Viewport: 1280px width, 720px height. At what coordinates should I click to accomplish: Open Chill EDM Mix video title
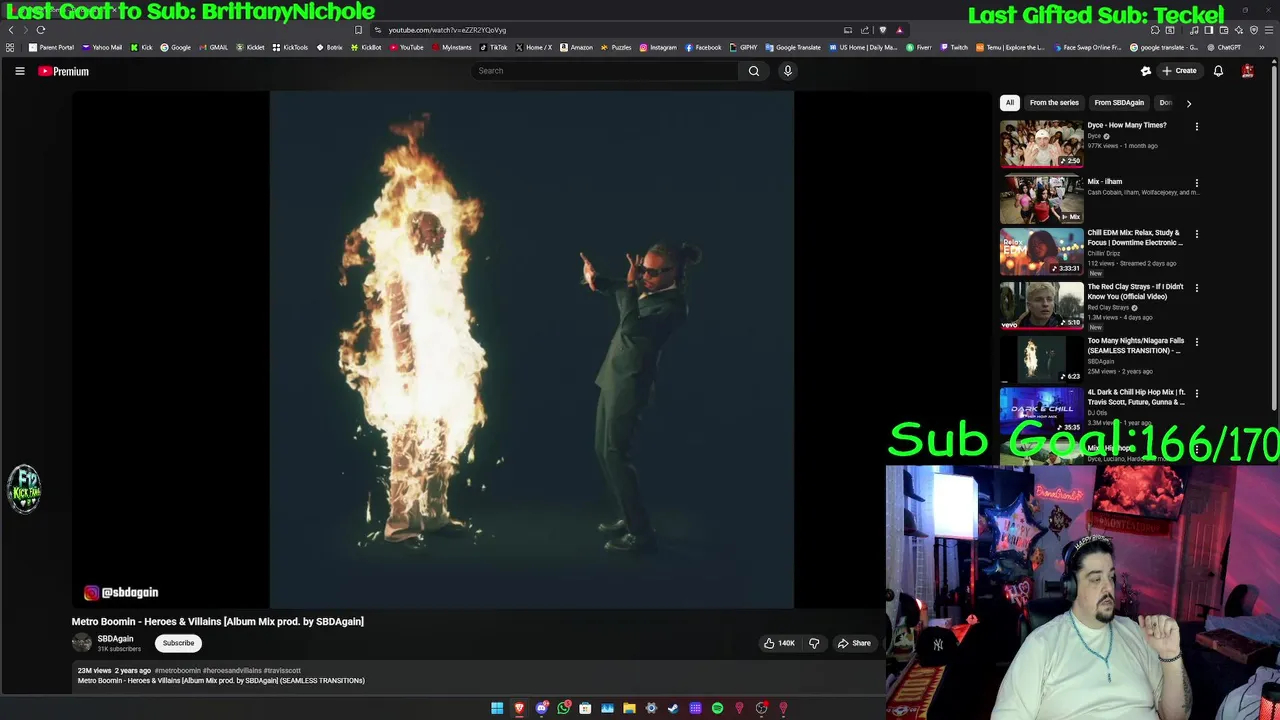point(1135,237)
